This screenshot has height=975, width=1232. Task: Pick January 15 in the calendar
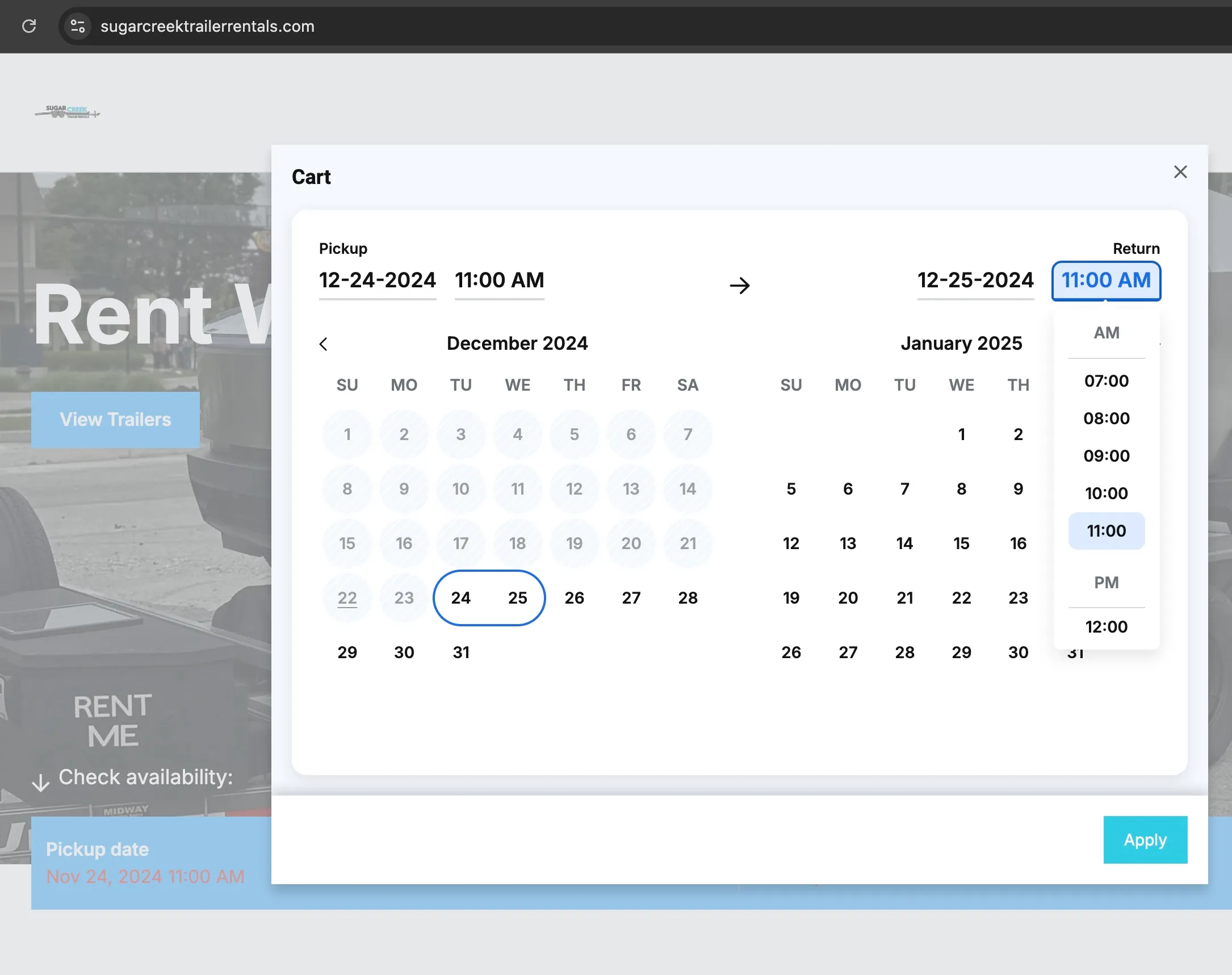(x=961, y=543)
